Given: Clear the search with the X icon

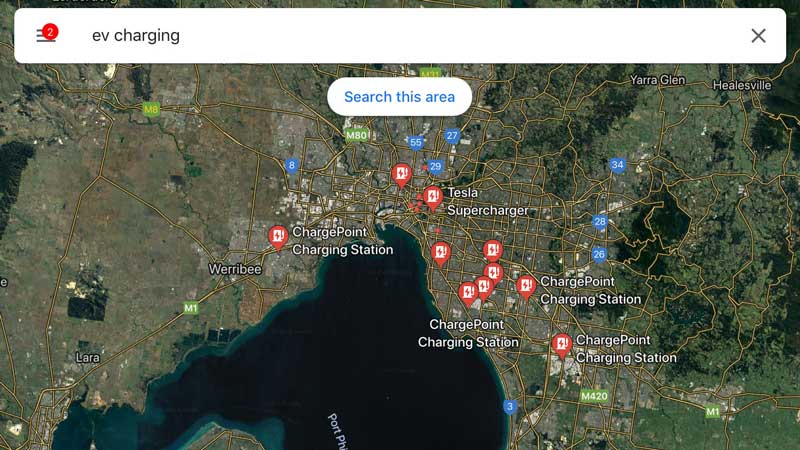Looking at the screenshot, I should click(758, 36).
